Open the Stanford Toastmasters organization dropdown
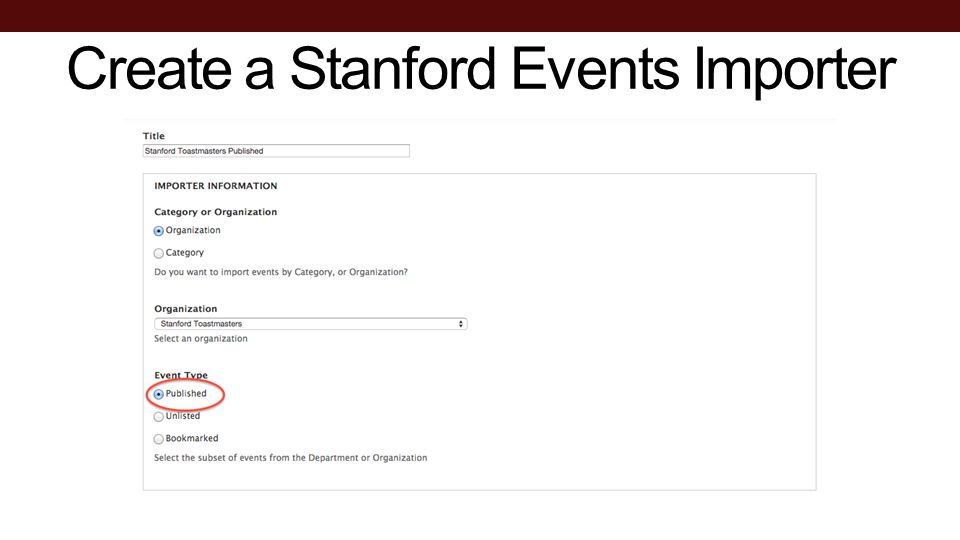This screenshot has width=960, height=540. 310,324
